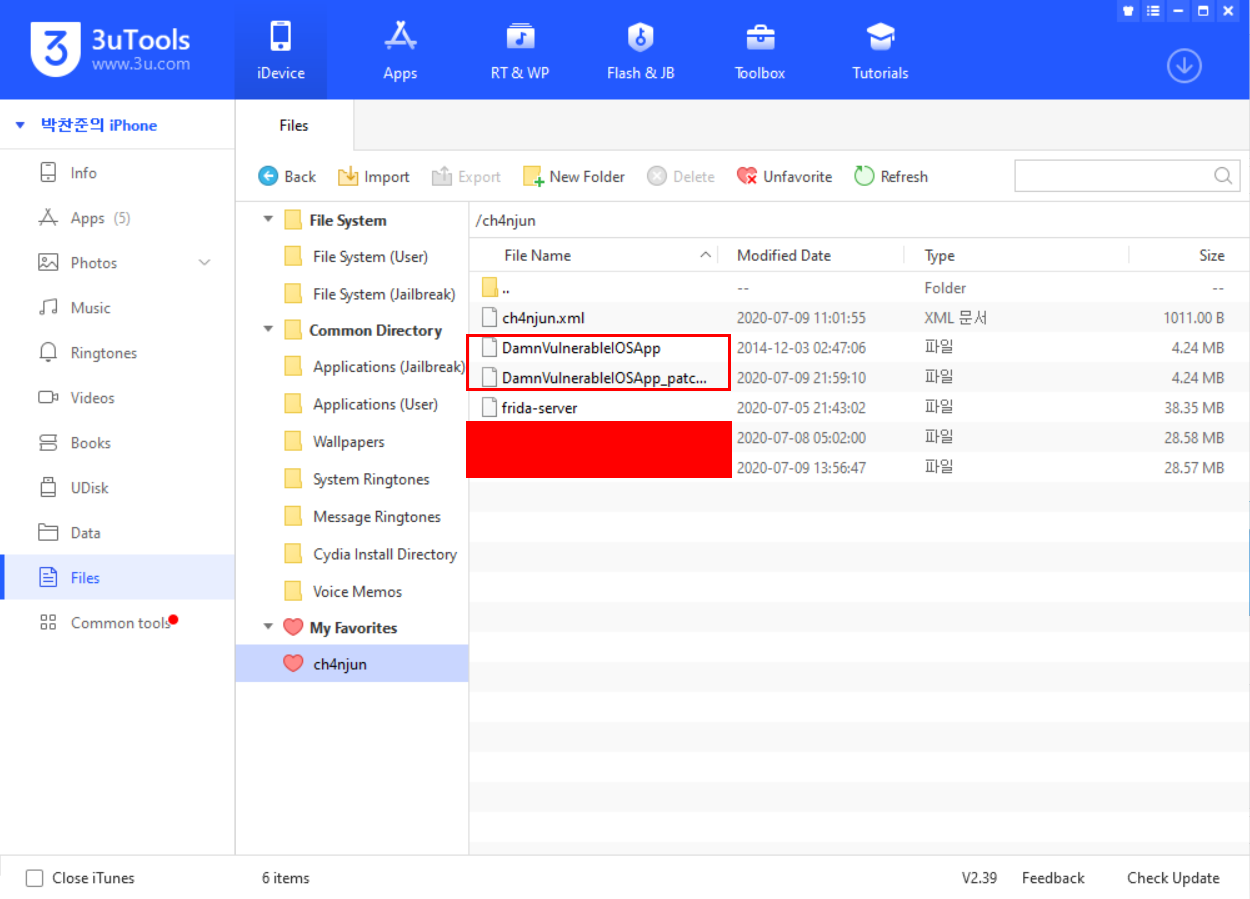
Task: Click the /ch4njun path bar
Action: click(x=859, y=221)
